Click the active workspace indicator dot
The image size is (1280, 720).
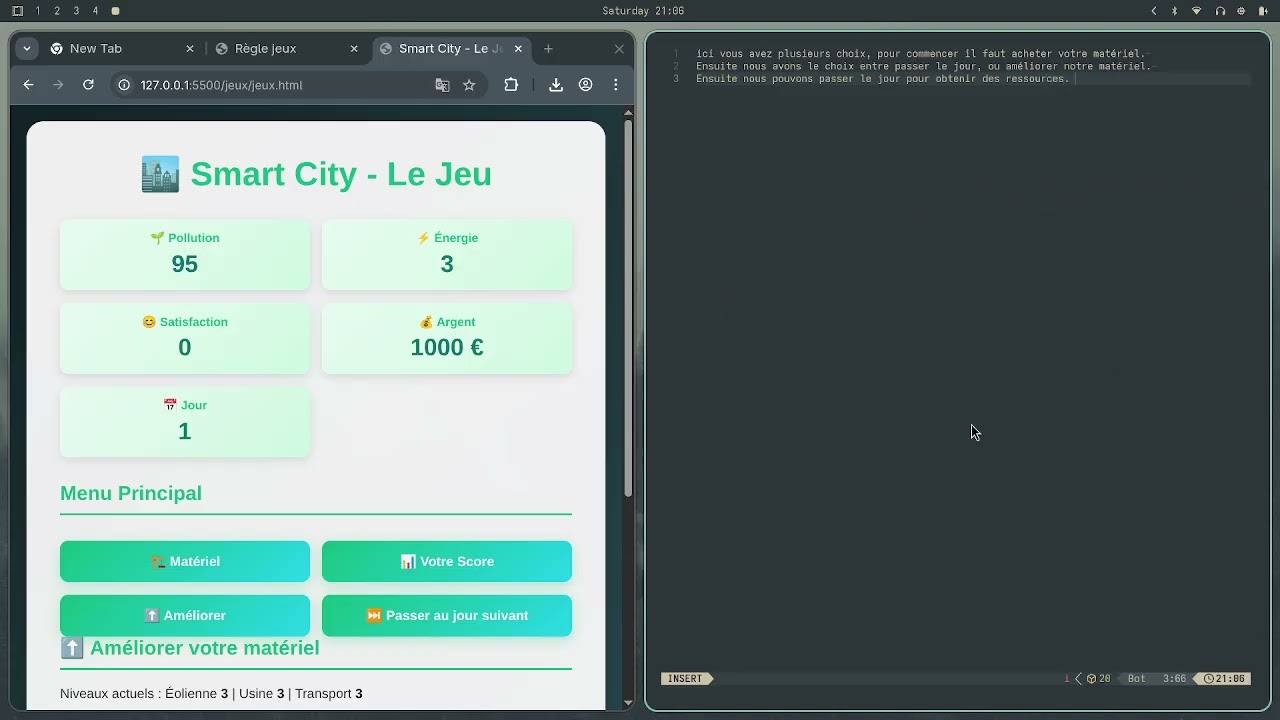[115, 11]
